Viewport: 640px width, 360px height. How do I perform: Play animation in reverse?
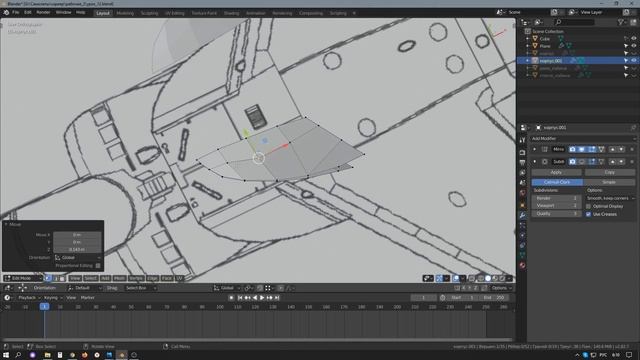pos(255,298)
